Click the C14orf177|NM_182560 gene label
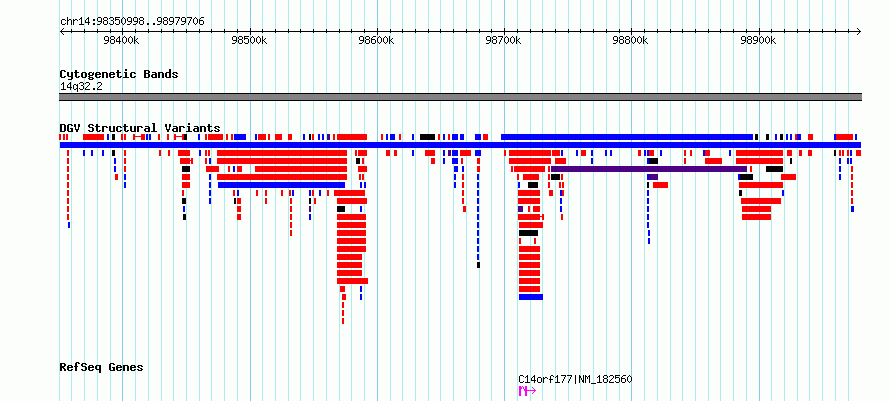The image size is (890, 401). pyautogui.click(x=575, y=379)
